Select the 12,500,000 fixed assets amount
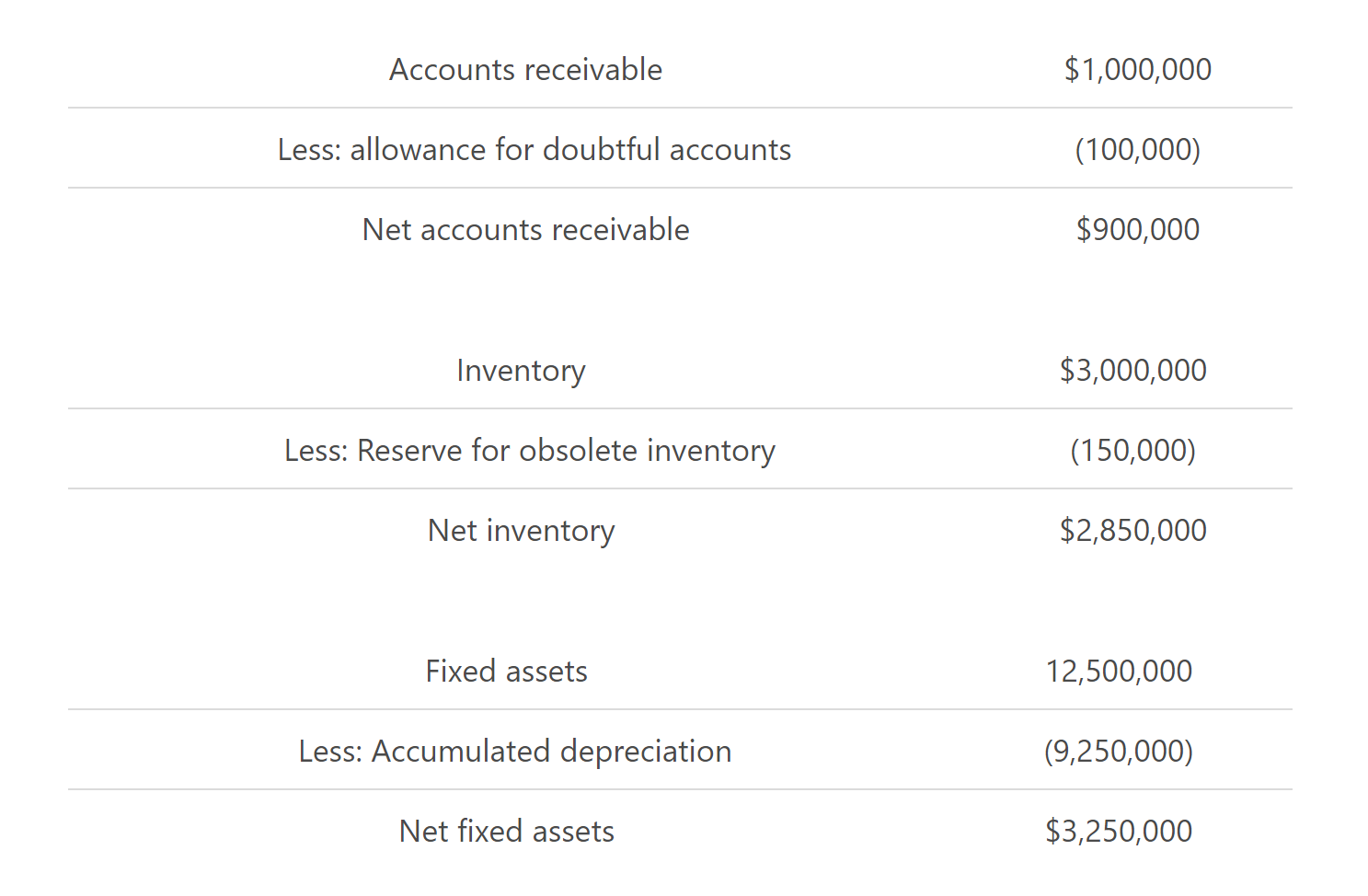The width and height of the screenshot is (1368, 896). coord(1119,672)
